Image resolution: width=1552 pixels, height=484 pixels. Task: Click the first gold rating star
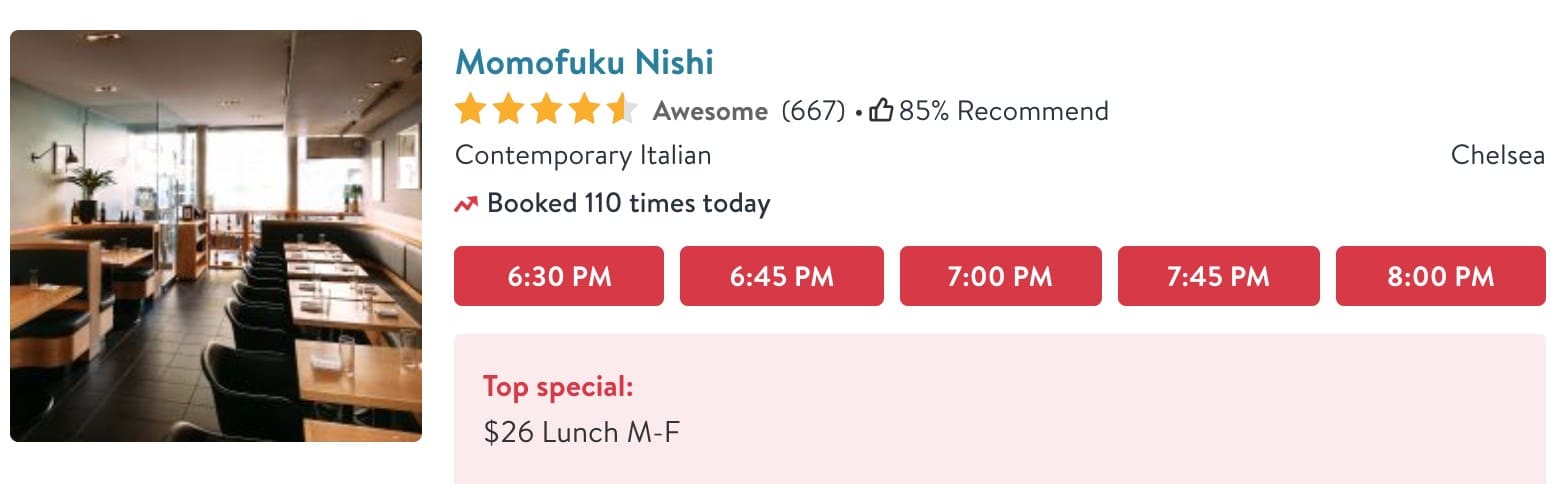pos(471,110)
